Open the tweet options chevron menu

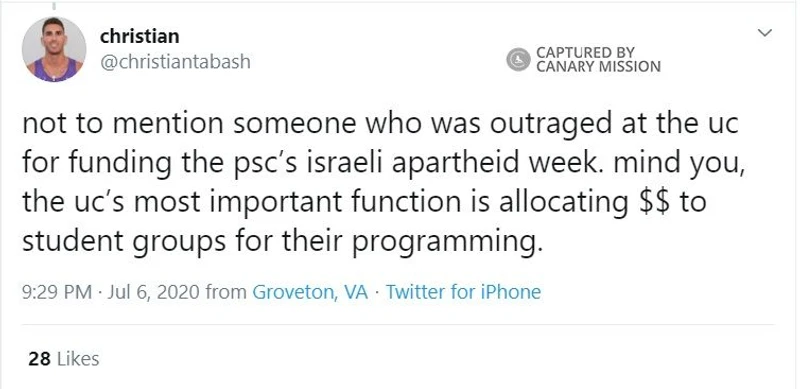point(764,33)
